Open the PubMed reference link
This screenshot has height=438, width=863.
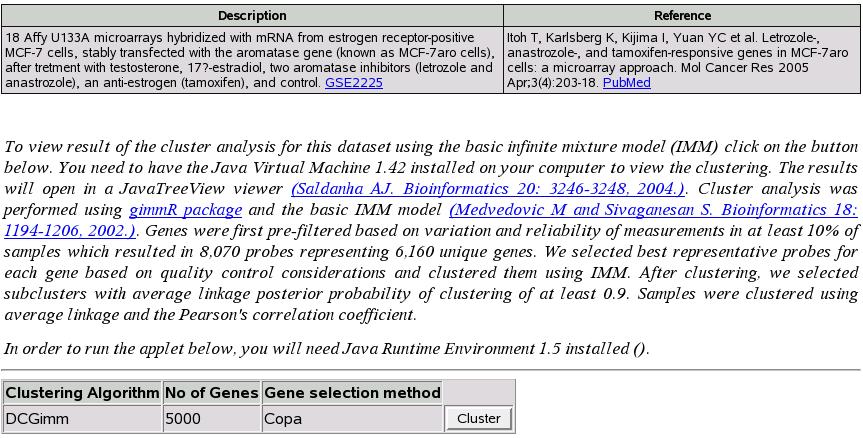tap(626, 83)
